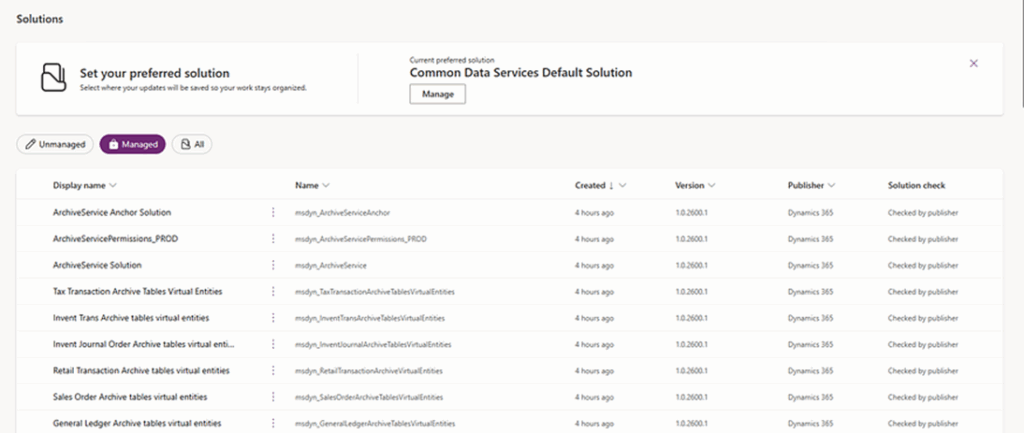The width and height of the screenshot is (1024, 433).
Task: Open more options for ArchiveService Anchor Solution
Action: point(272,213)
